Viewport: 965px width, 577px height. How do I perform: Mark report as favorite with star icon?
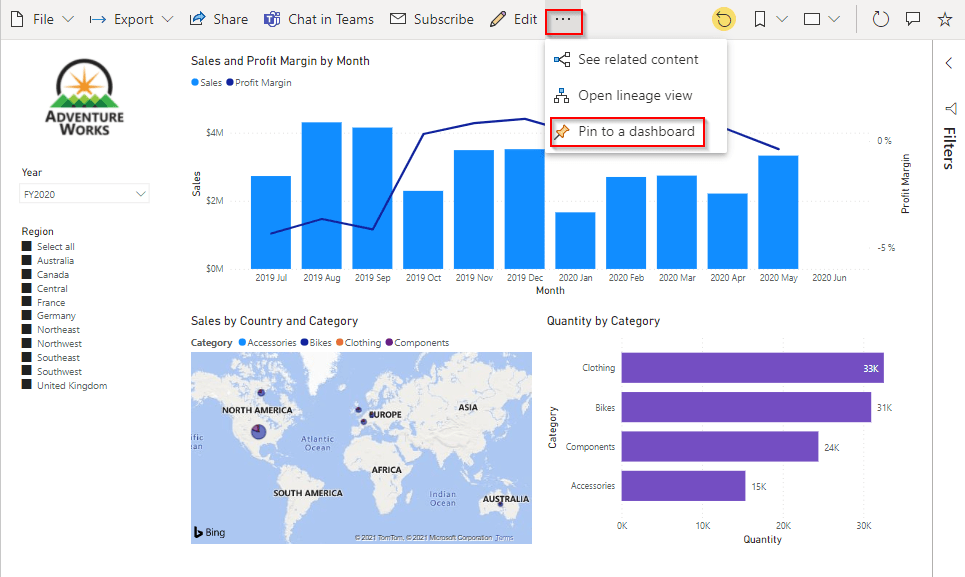(944, 19)
